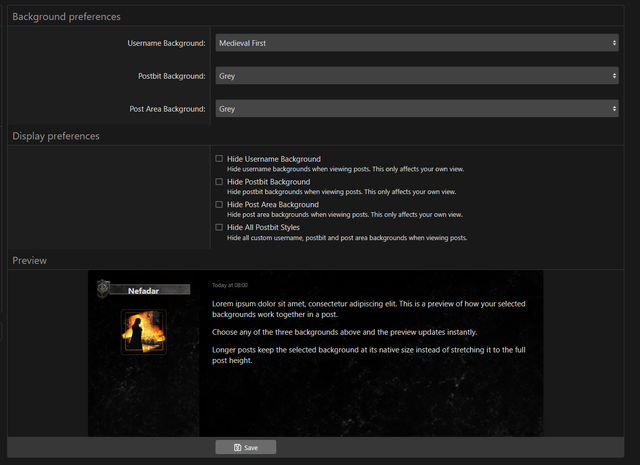Enable Hide Postbit Background checkbox
The image size is (640, 465).
[x=219, y=181]
